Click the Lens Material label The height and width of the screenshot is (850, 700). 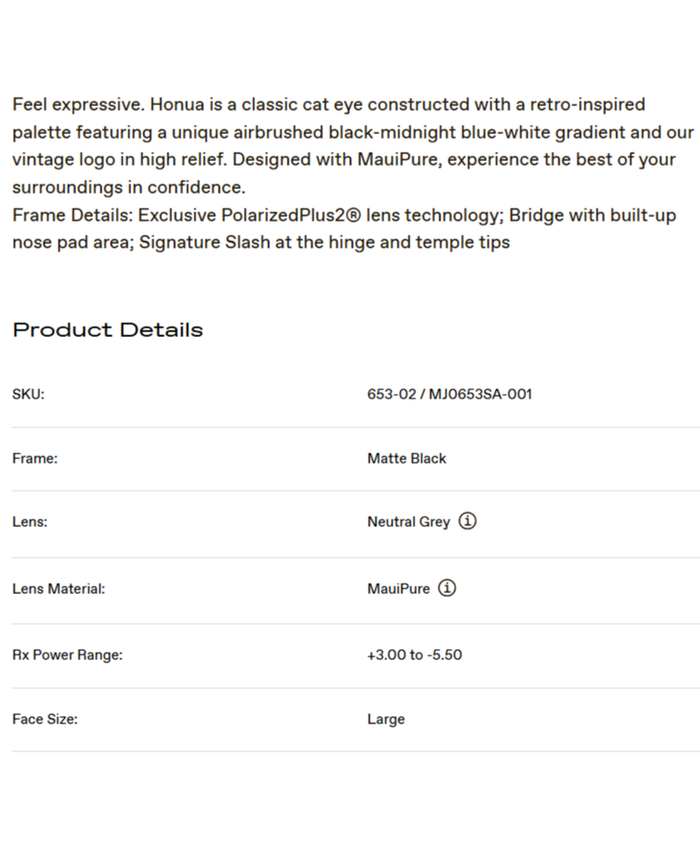pyautogui.click(x=58, y=589)
